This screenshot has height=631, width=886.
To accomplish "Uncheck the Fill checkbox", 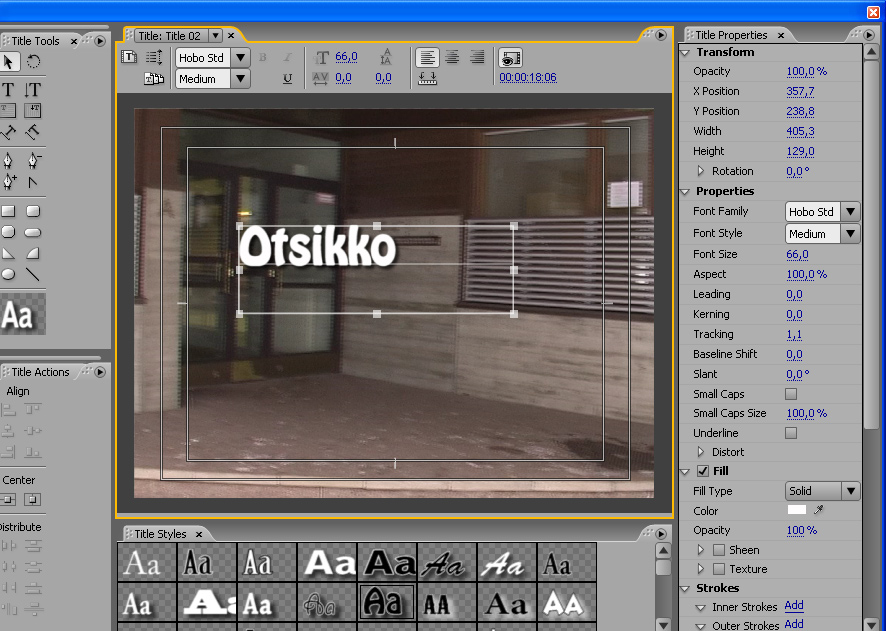I will (703, 471).
